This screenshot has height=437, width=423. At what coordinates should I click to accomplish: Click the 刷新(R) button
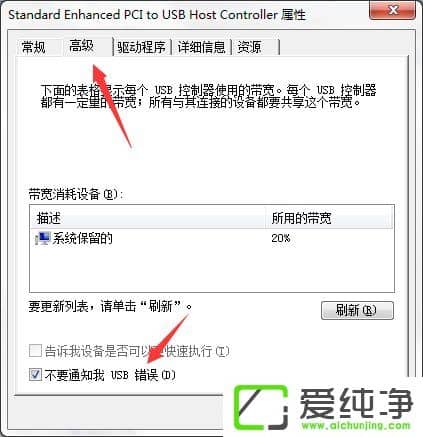pyautogui.click(x=357, y=311)
